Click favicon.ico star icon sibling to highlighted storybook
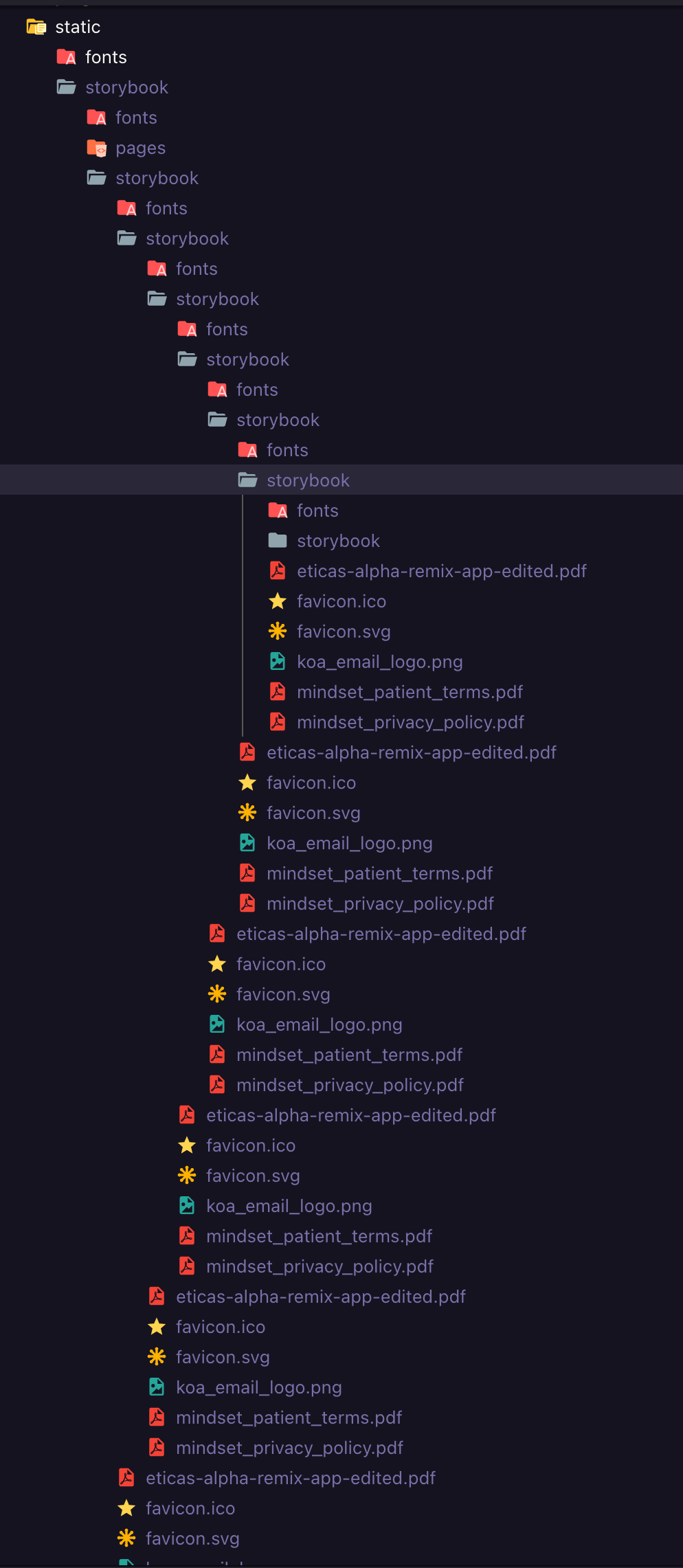683x1568 pixels. 247,783
